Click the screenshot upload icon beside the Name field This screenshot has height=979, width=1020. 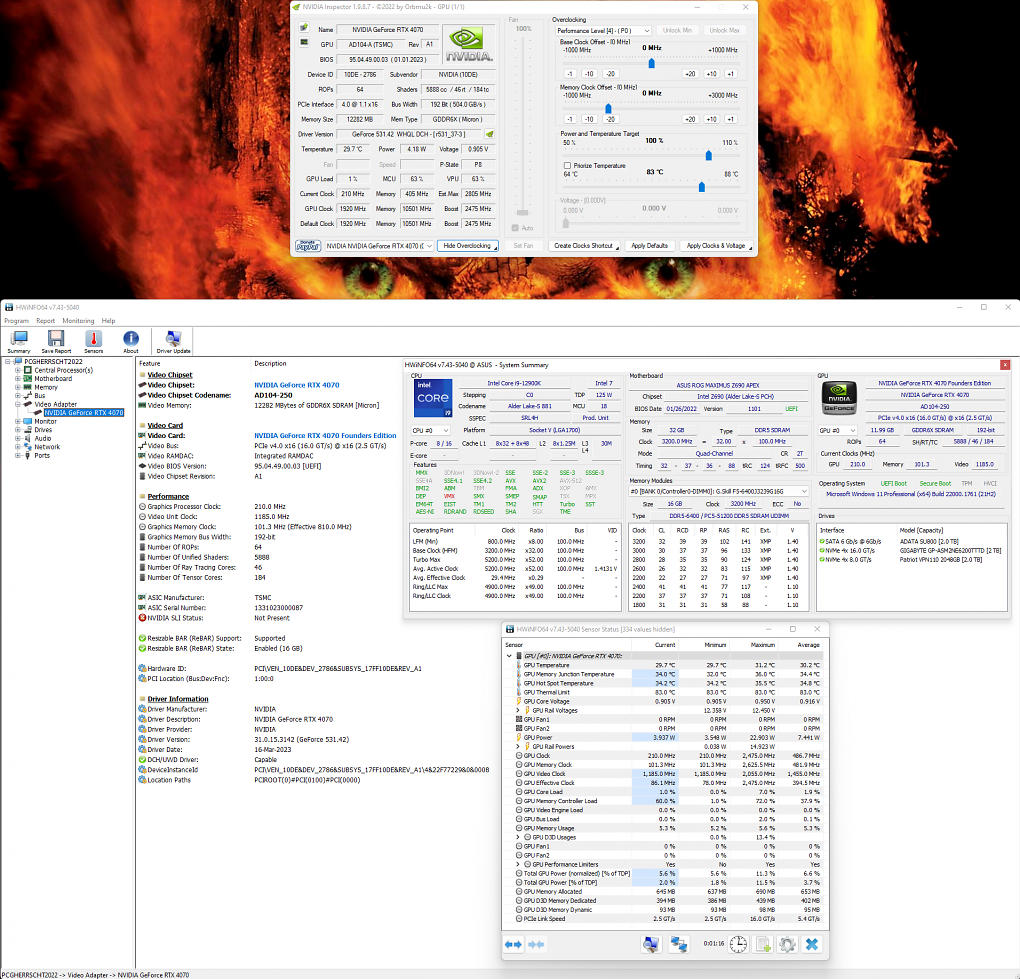pyautogui.click(x=304, y=28)
